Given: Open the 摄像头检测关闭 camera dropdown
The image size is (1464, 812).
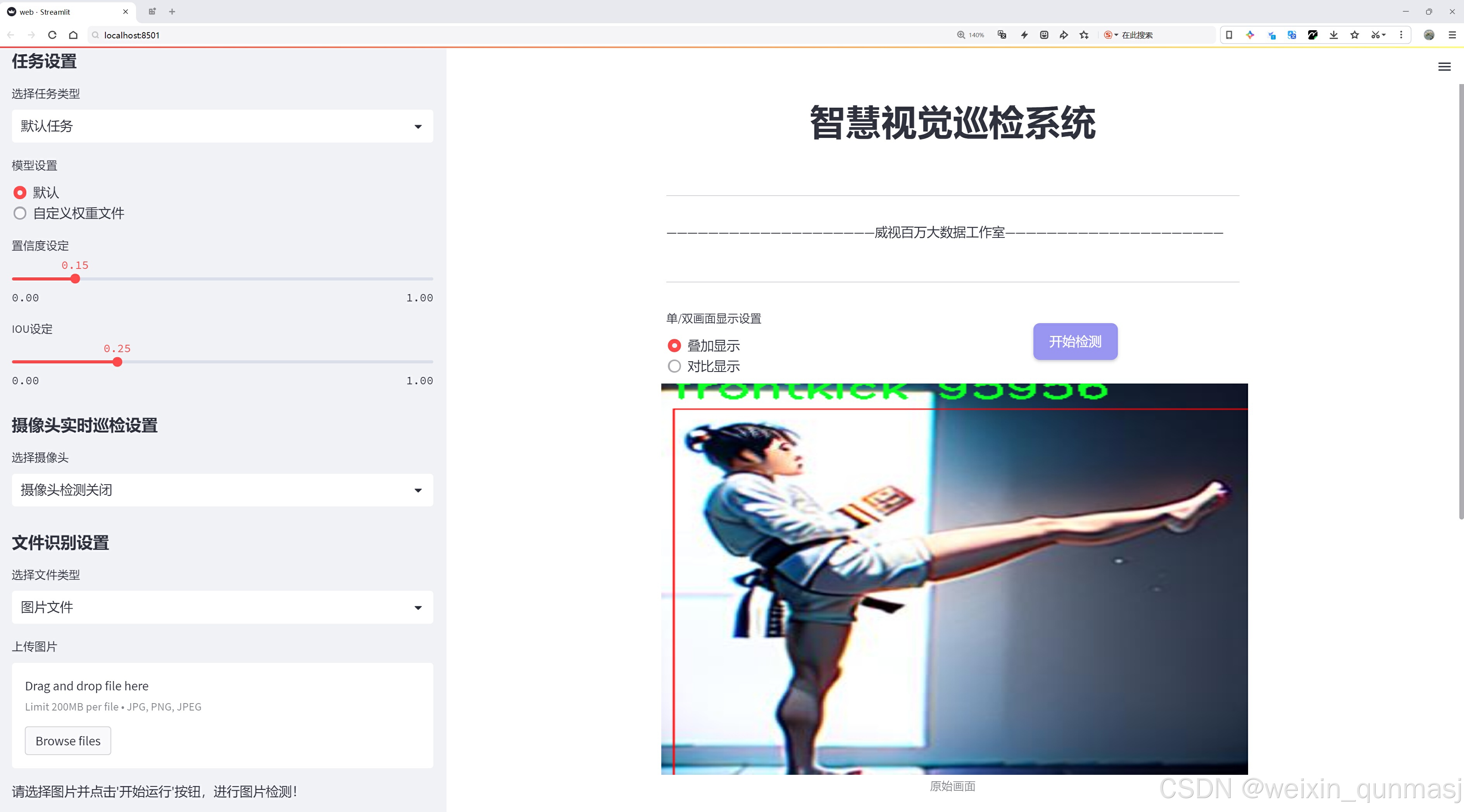Looking at the screenshot, I should pos(222,490).
